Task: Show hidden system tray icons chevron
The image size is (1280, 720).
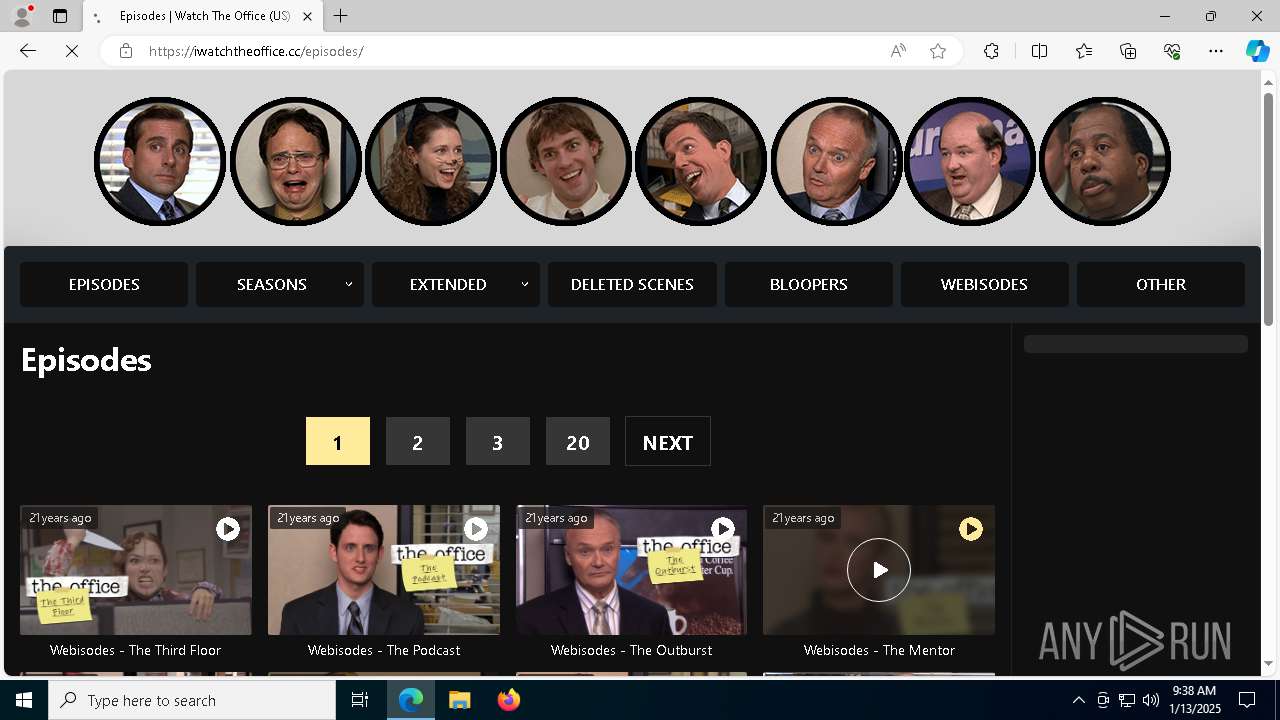Action: (x=1078, y=700)
